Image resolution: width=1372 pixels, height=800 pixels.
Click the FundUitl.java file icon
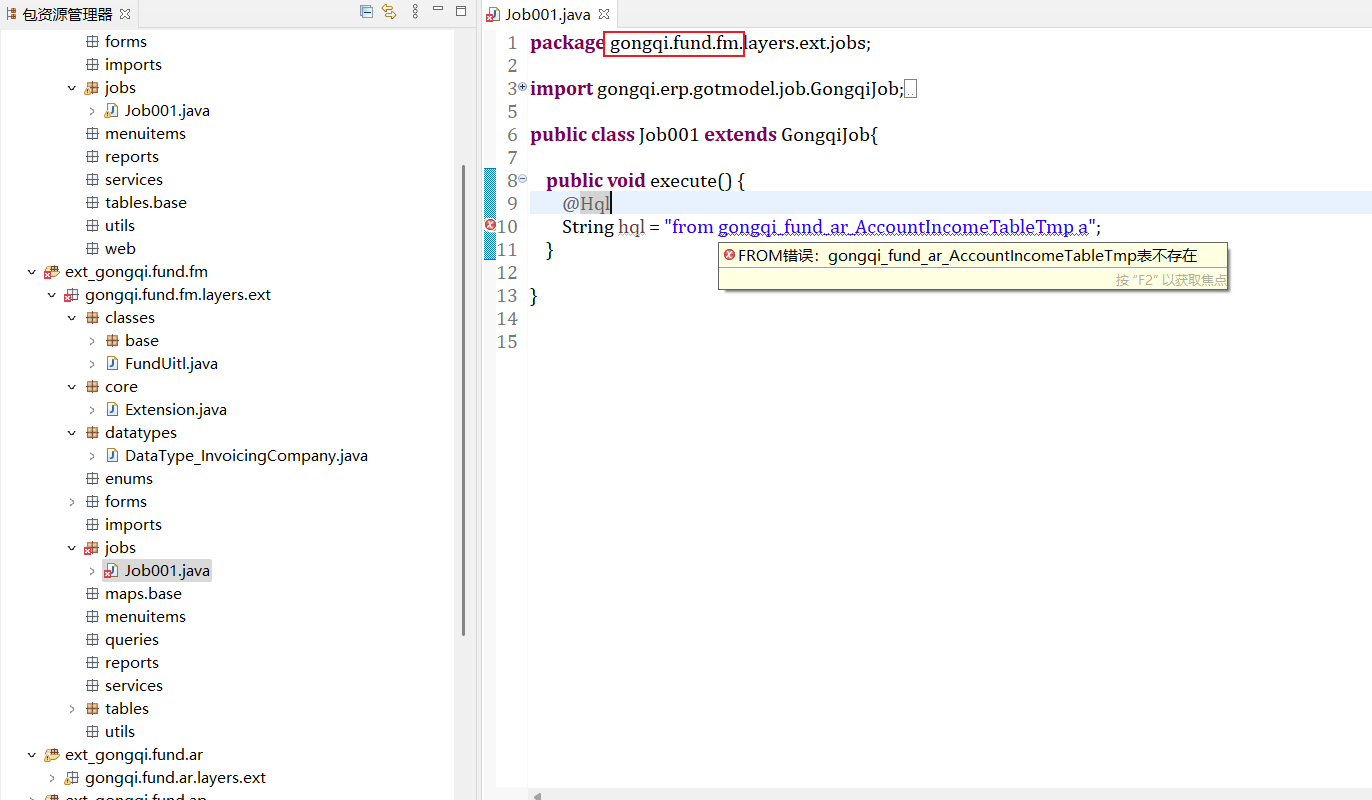coord(112,364)
